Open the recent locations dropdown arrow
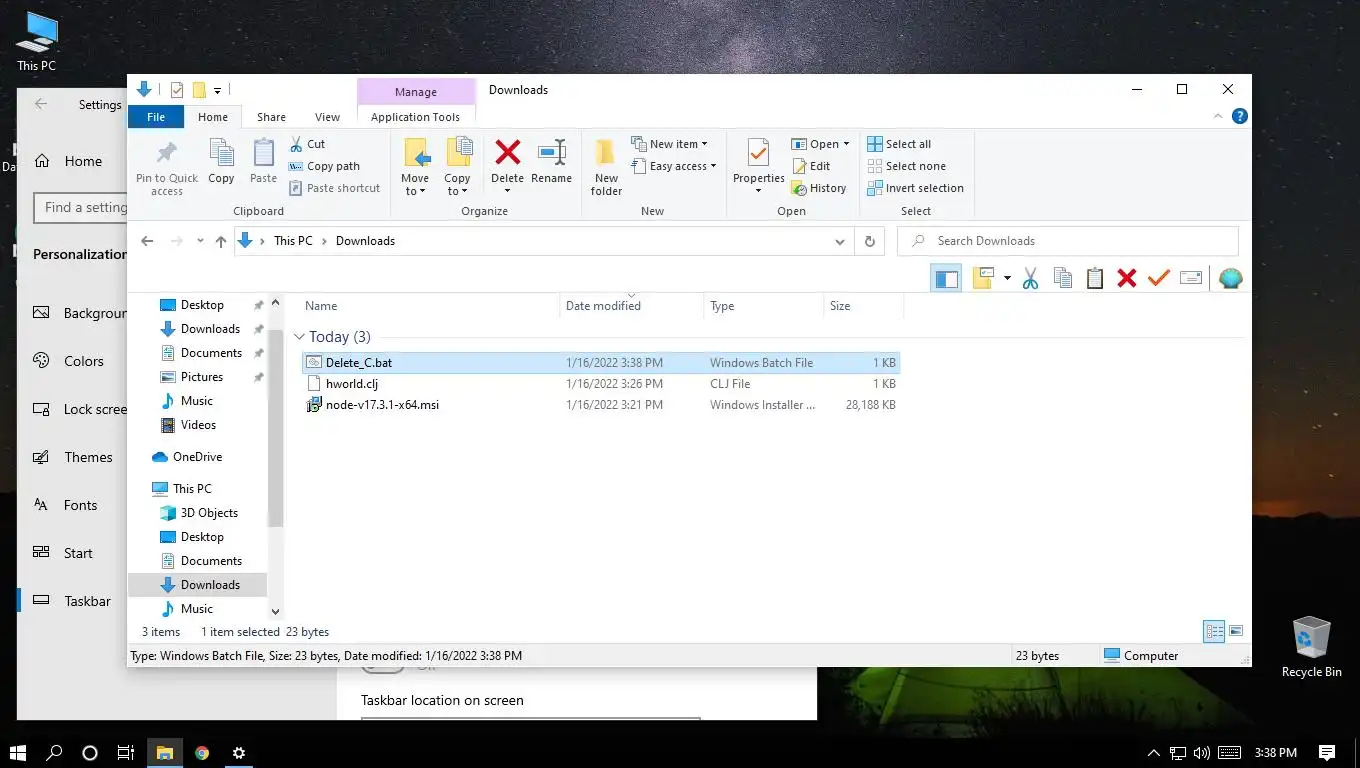 tap(200, 241)
